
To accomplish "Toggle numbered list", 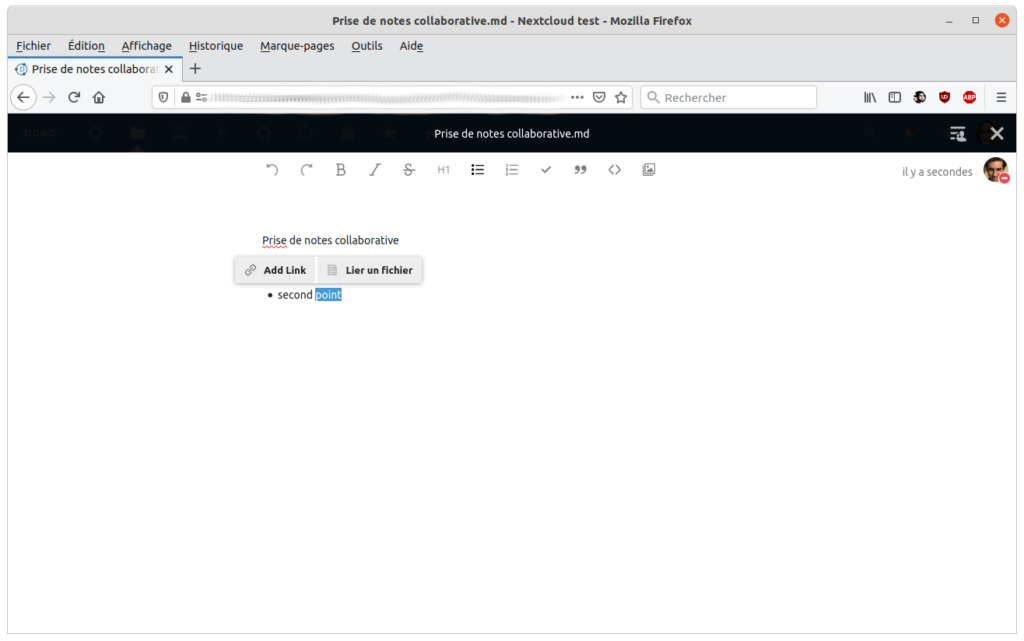I will (512, 170).
